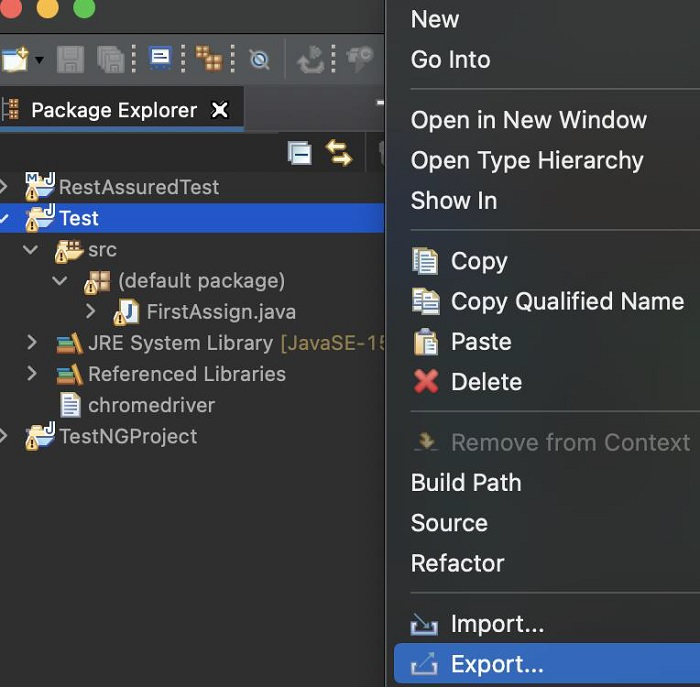700x687 pixels.
Task: Click the Skip All Breakpoints icon
Action: pyautogui.click(x=259, y=60)
